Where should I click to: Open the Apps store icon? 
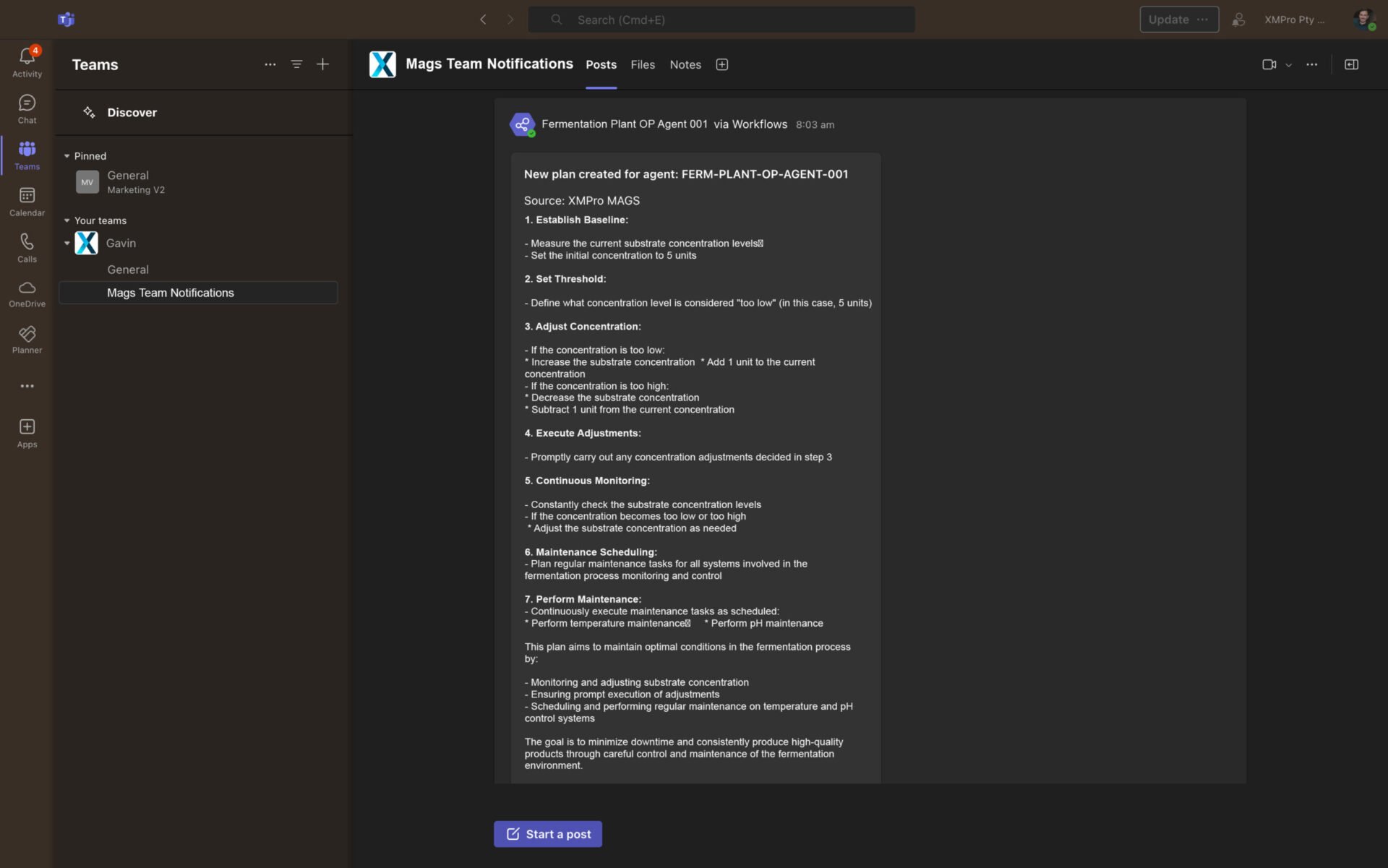[27, 427]
